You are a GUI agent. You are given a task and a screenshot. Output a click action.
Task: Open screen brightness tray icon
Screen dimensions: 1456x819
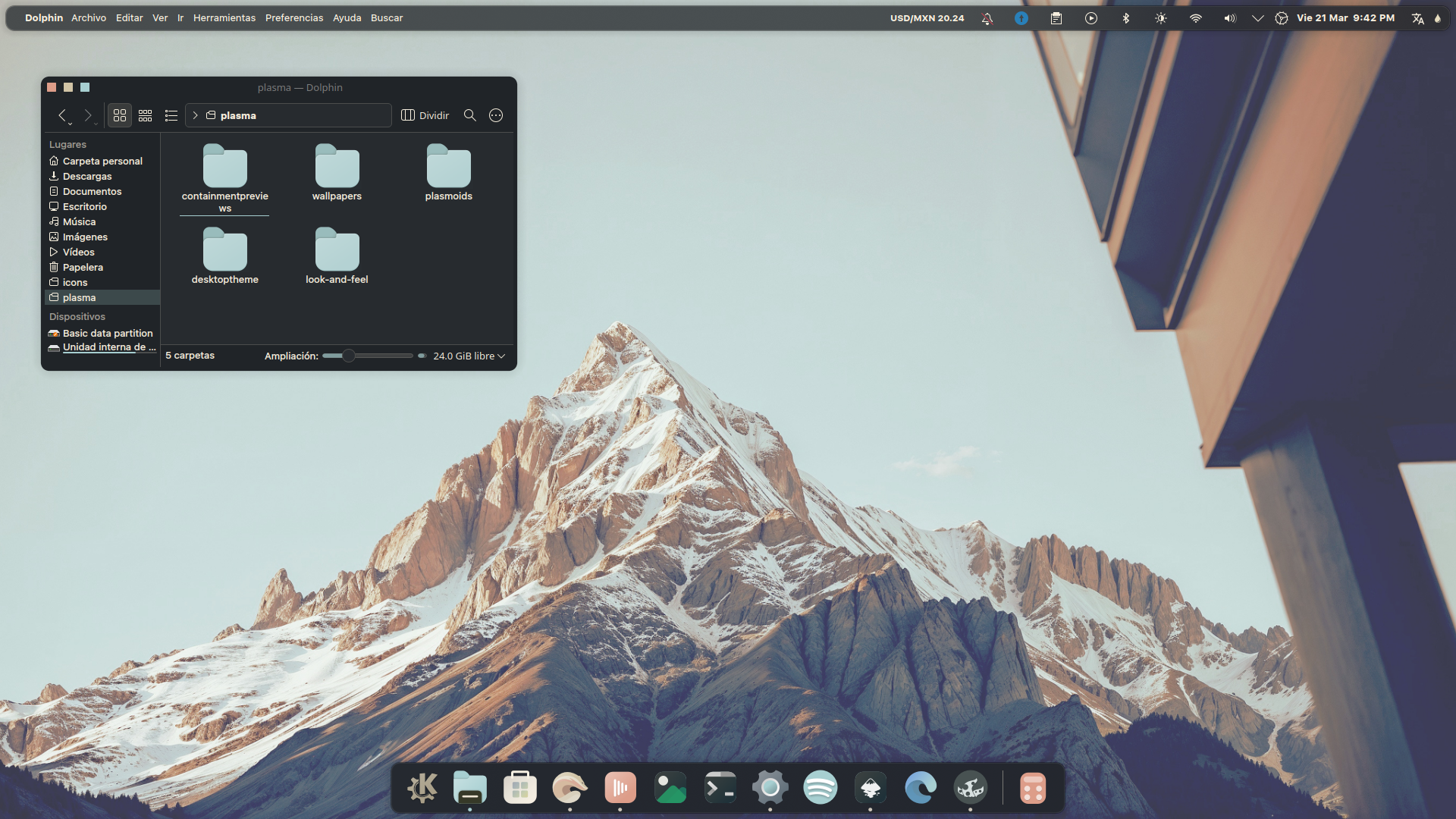pyautogui.click(x=1161, y=18)
